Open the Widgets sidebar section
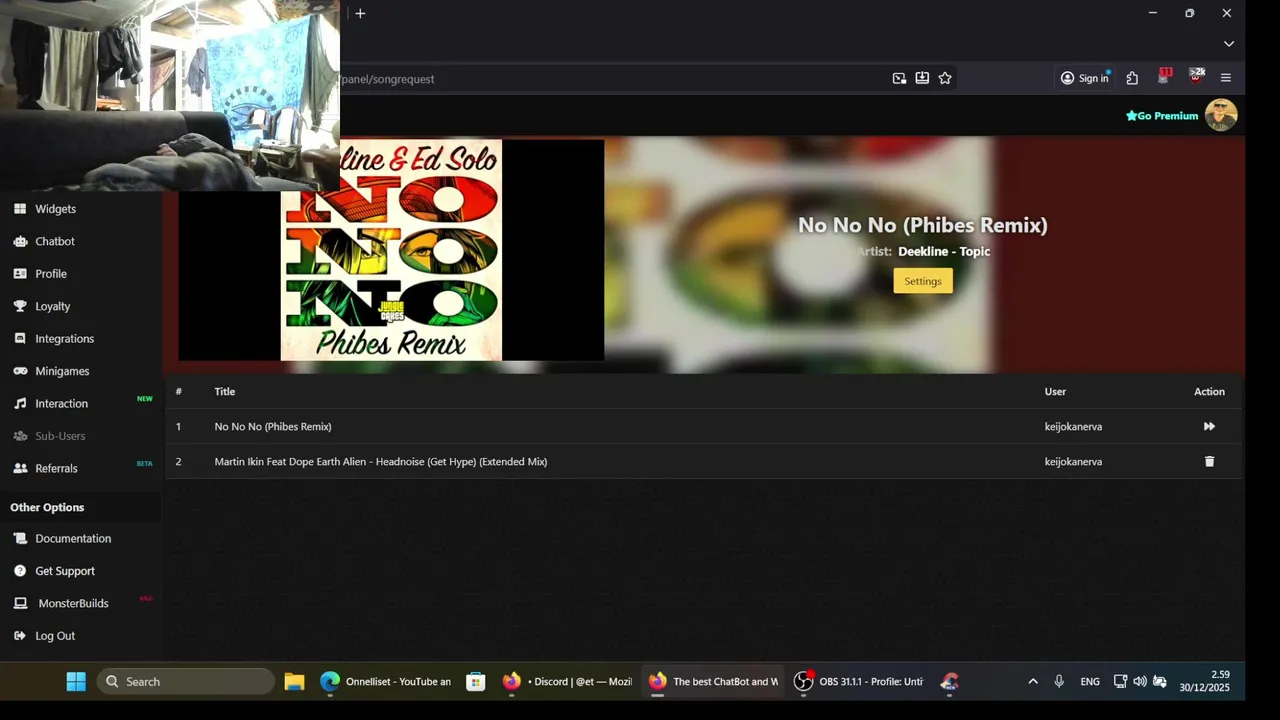The height and width of the screenshot is (720, 1280). click(x=55, y=209)
